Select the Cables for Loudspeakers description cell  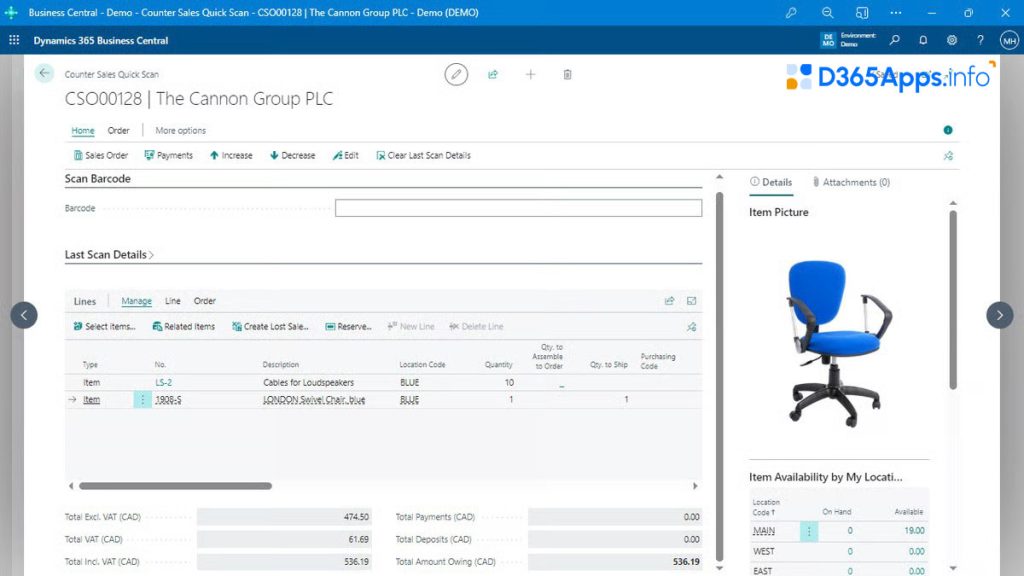pyautogui.click(x=308, y=383)
